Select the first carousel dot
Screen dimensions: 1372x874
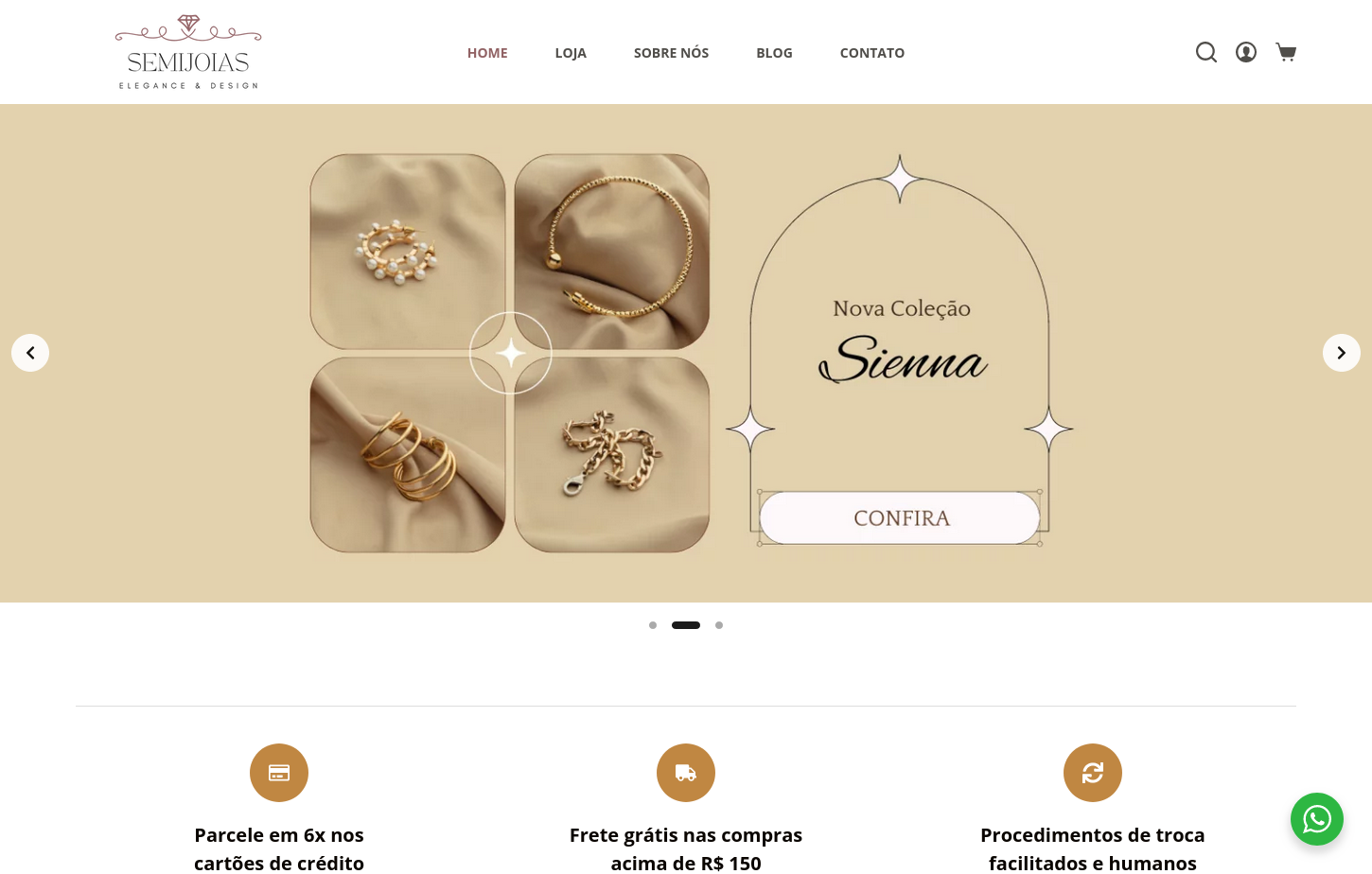pyautogui.click(x=653, y=625)
